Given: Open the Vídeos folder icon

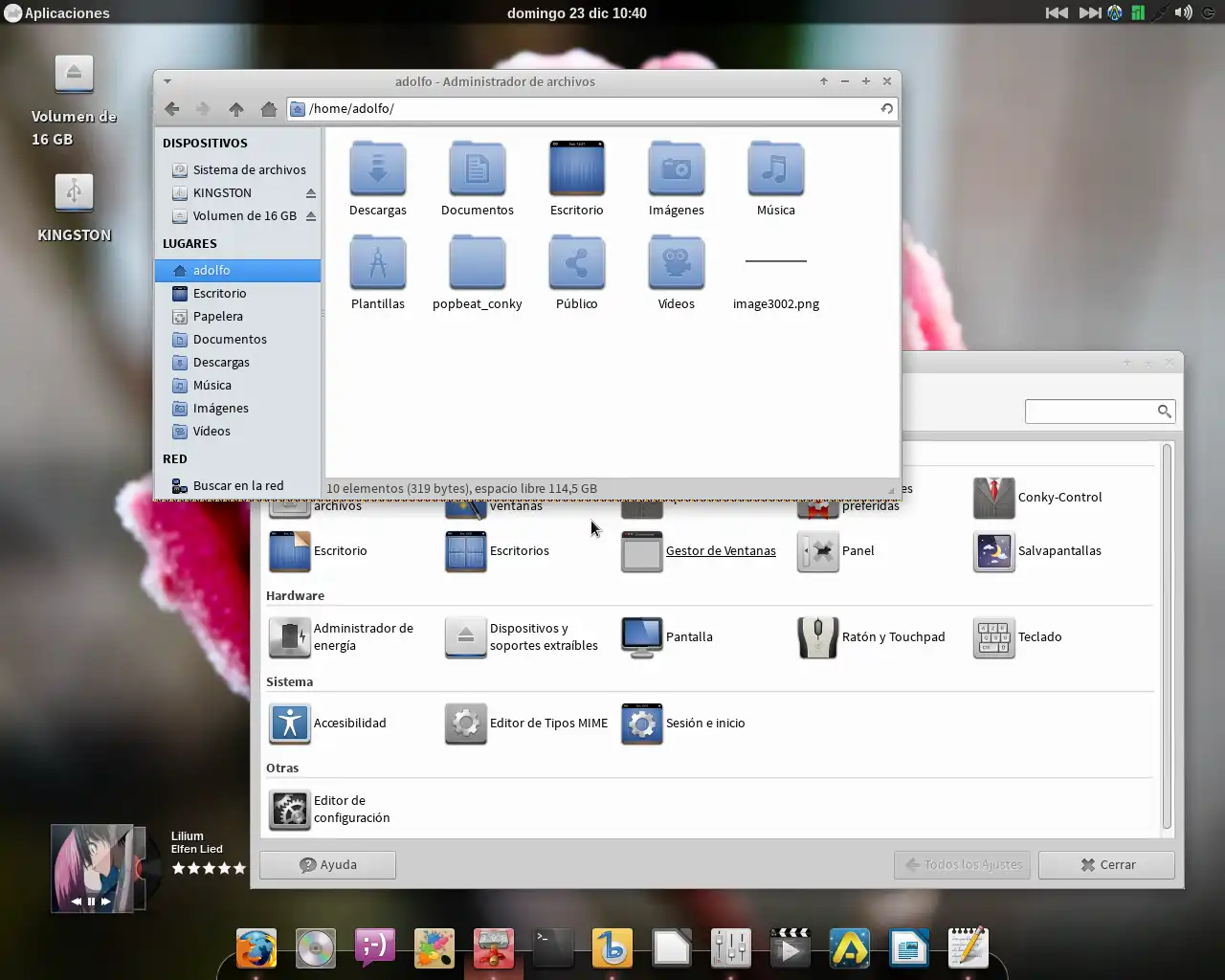Looking at the screenshot, I should [x=677, y=262].
